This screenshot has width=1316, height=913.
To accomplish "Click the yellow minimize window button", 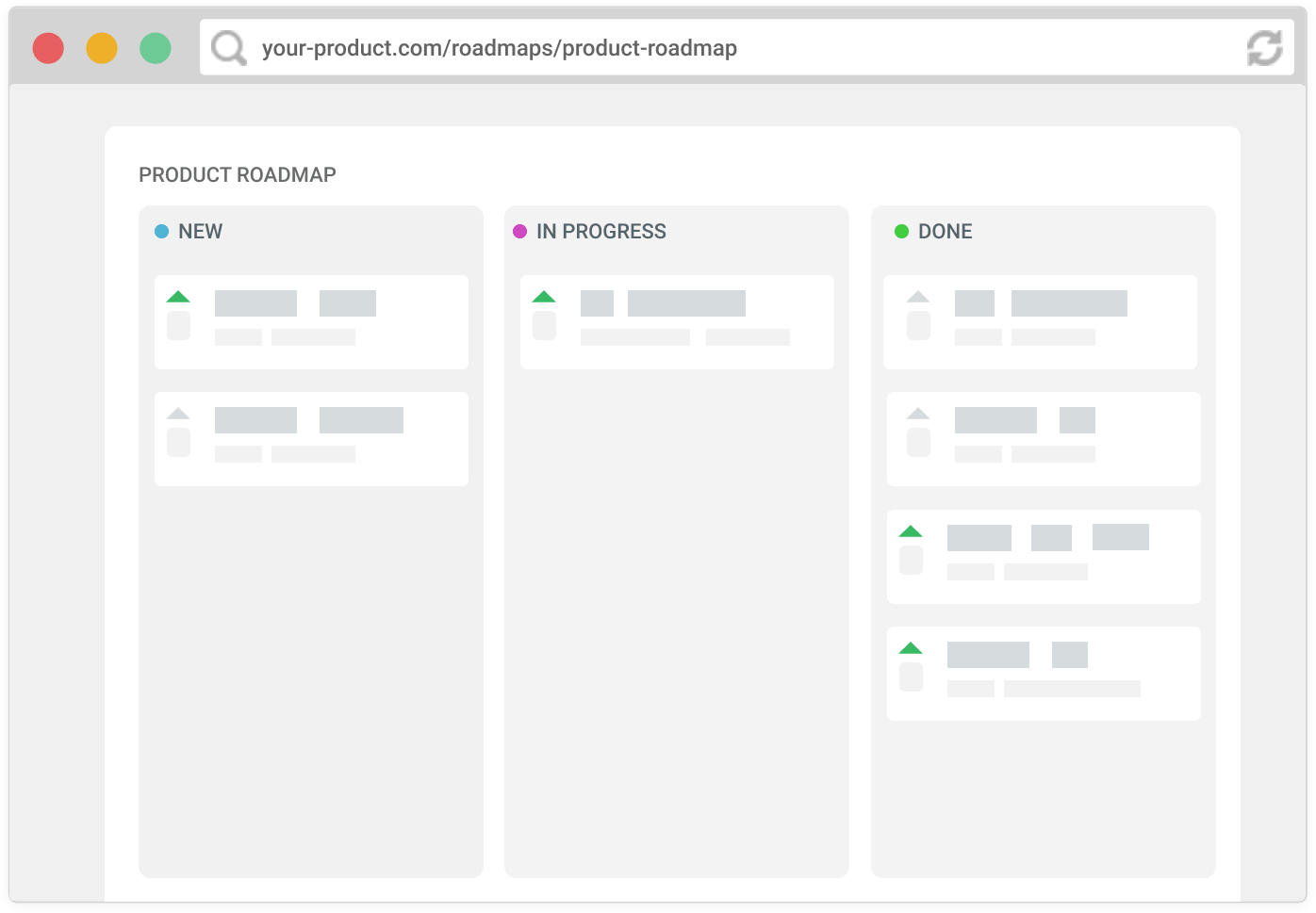I will coord(102,48).
